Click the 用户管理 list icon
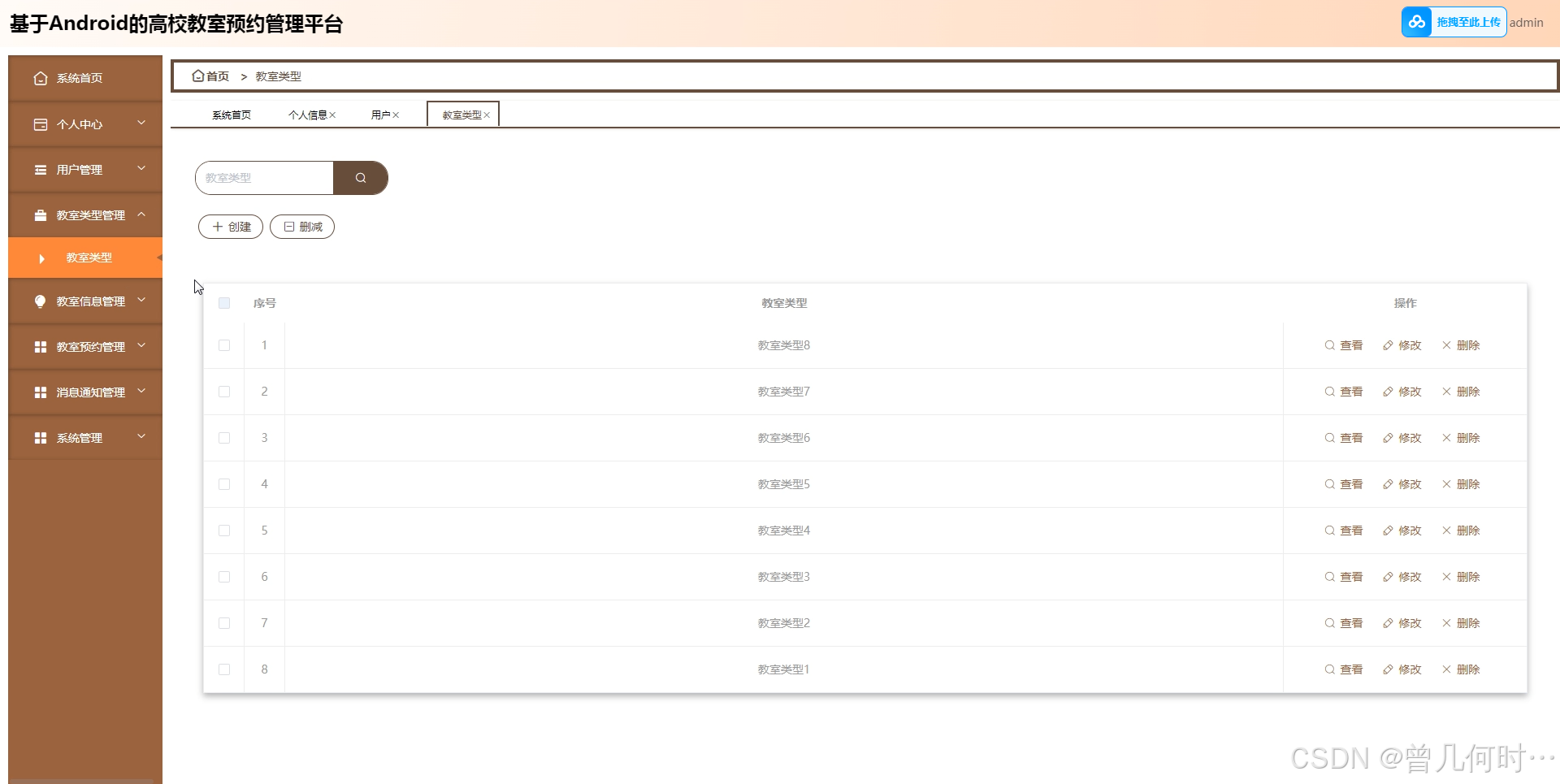Image resolution: width=1560 pixels, height=784 pixels. (x=41, y=170)
